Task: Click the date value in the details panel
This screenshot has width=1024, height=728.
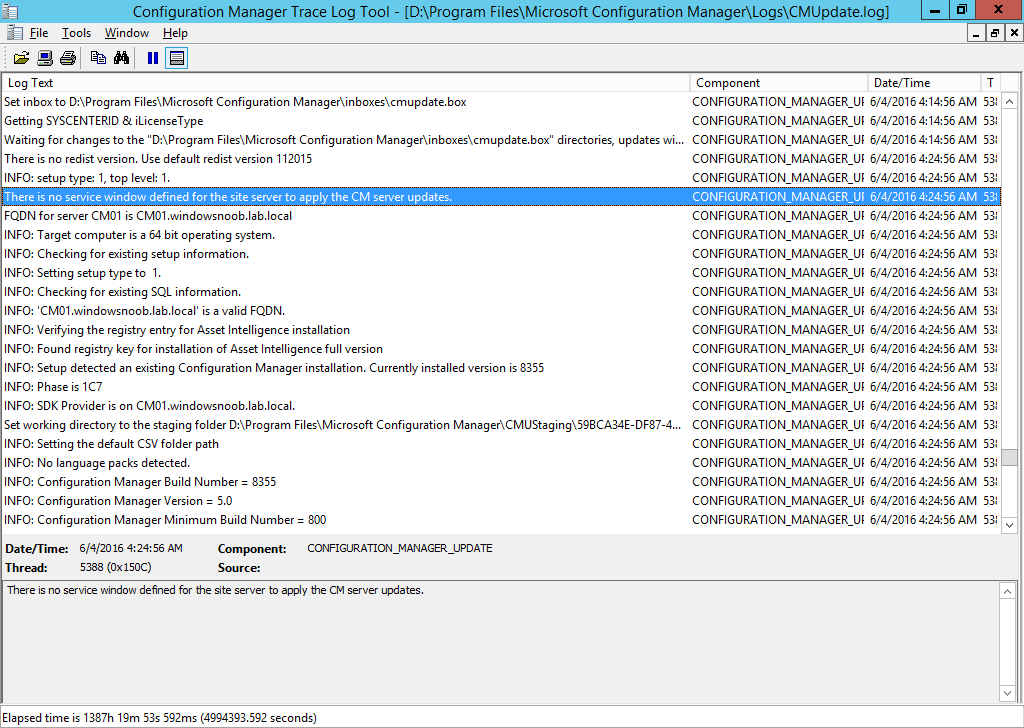Action: click(131, 548)
